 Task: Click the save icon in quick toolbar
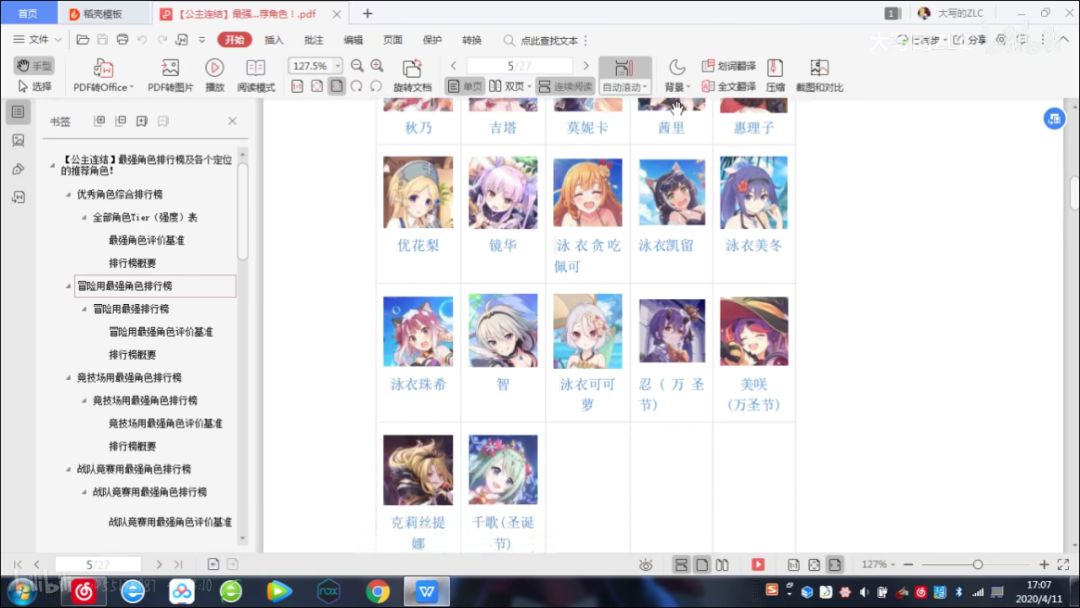pyautogui.click(x=102, y=40)
